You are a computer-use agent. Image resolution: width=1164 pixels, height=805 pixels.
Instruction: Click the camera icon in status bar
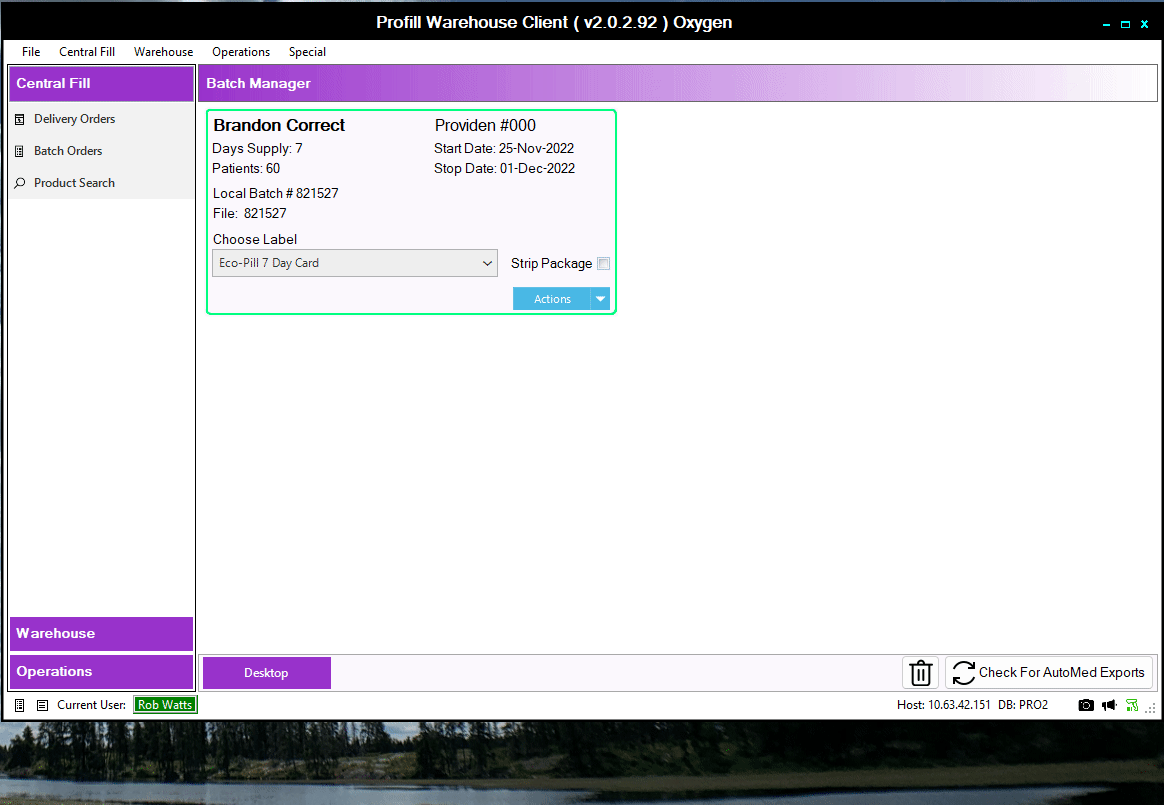click(1086, 705)
